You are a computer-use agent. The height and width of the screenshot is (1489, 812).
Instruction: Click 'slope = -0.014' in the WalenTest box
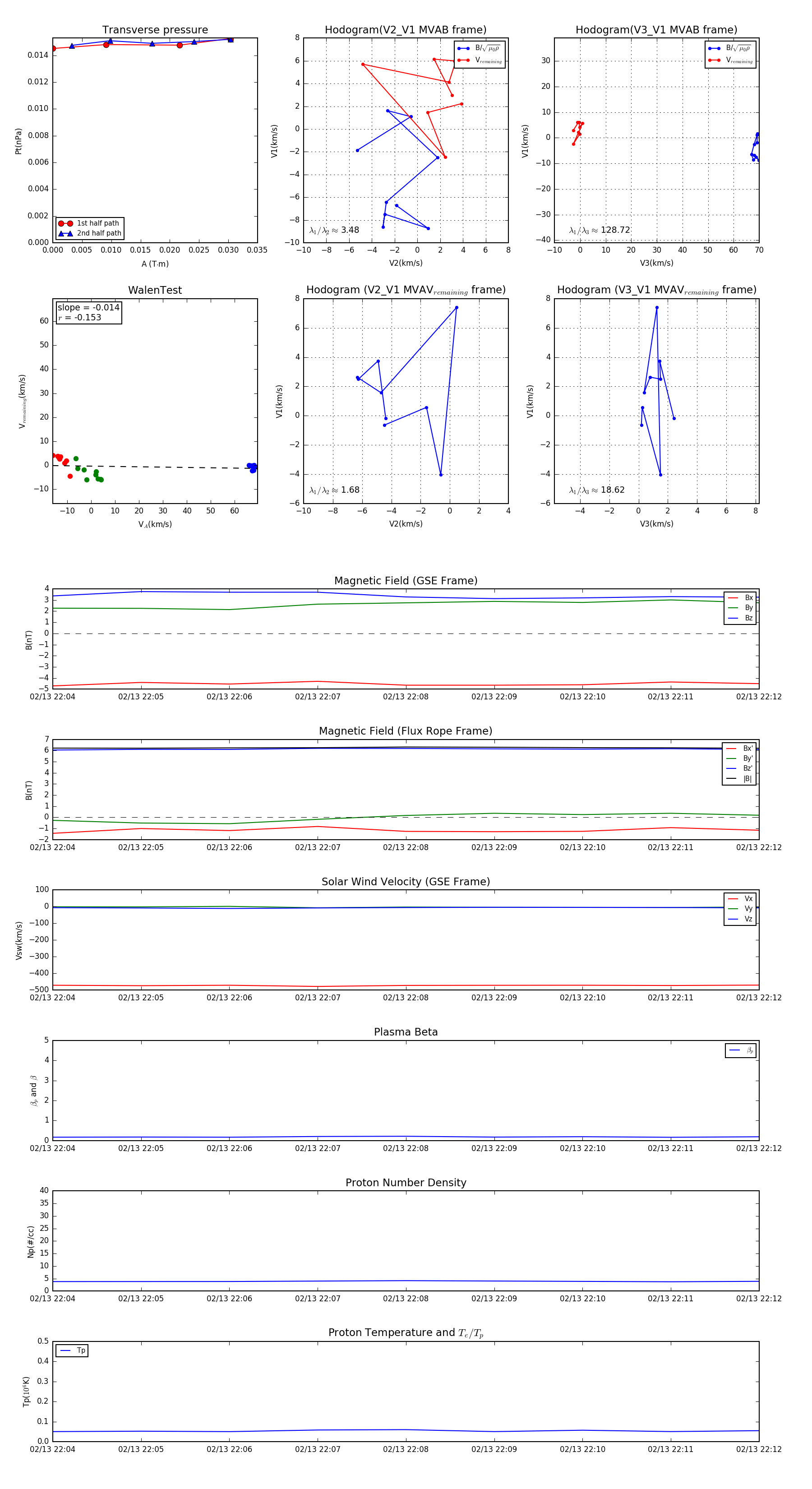coord(88,308)
